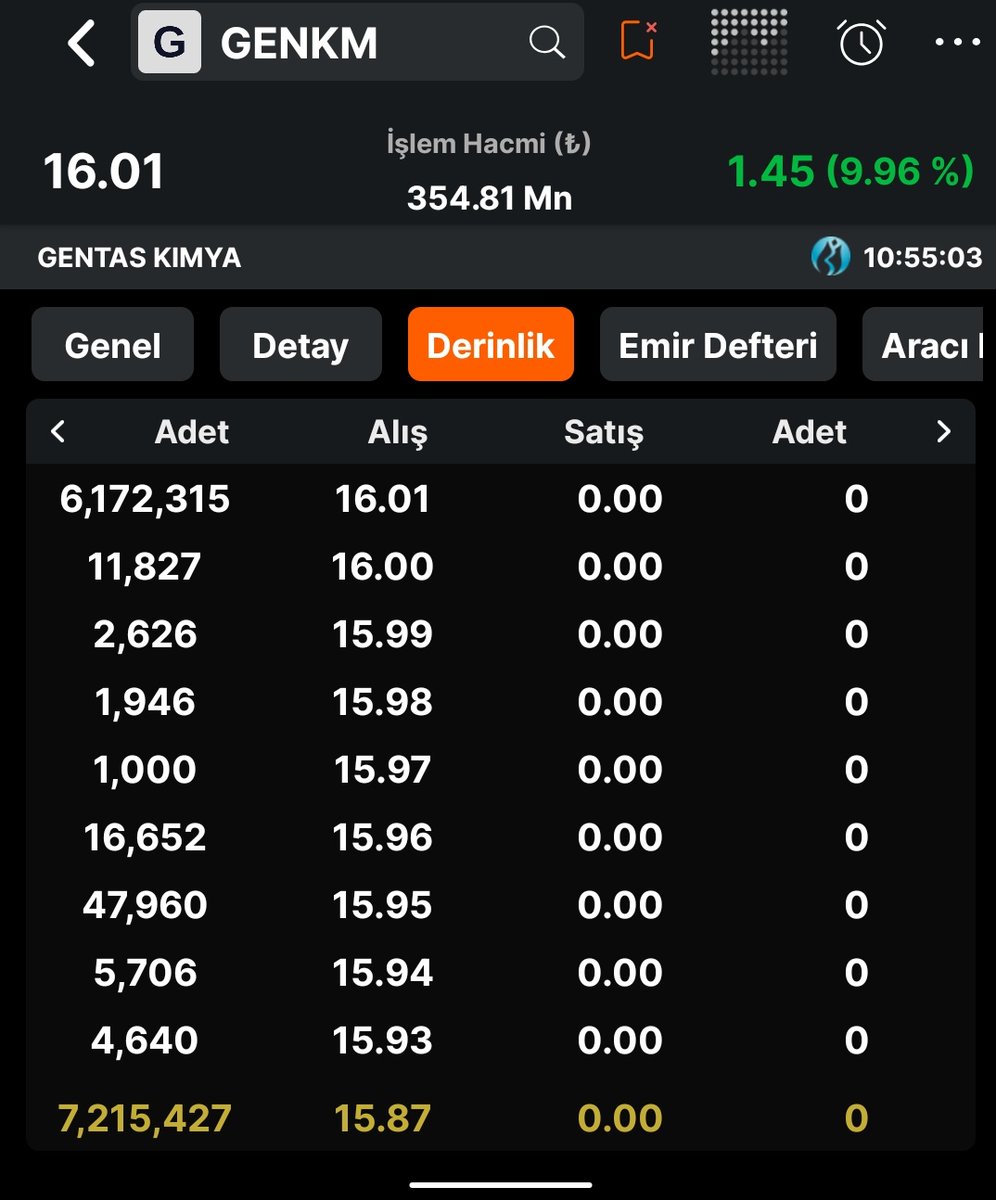Viewport: 996px width, 1200px height.
Task: Select the 4,640 quantity cell
Action: [145, 1041]
